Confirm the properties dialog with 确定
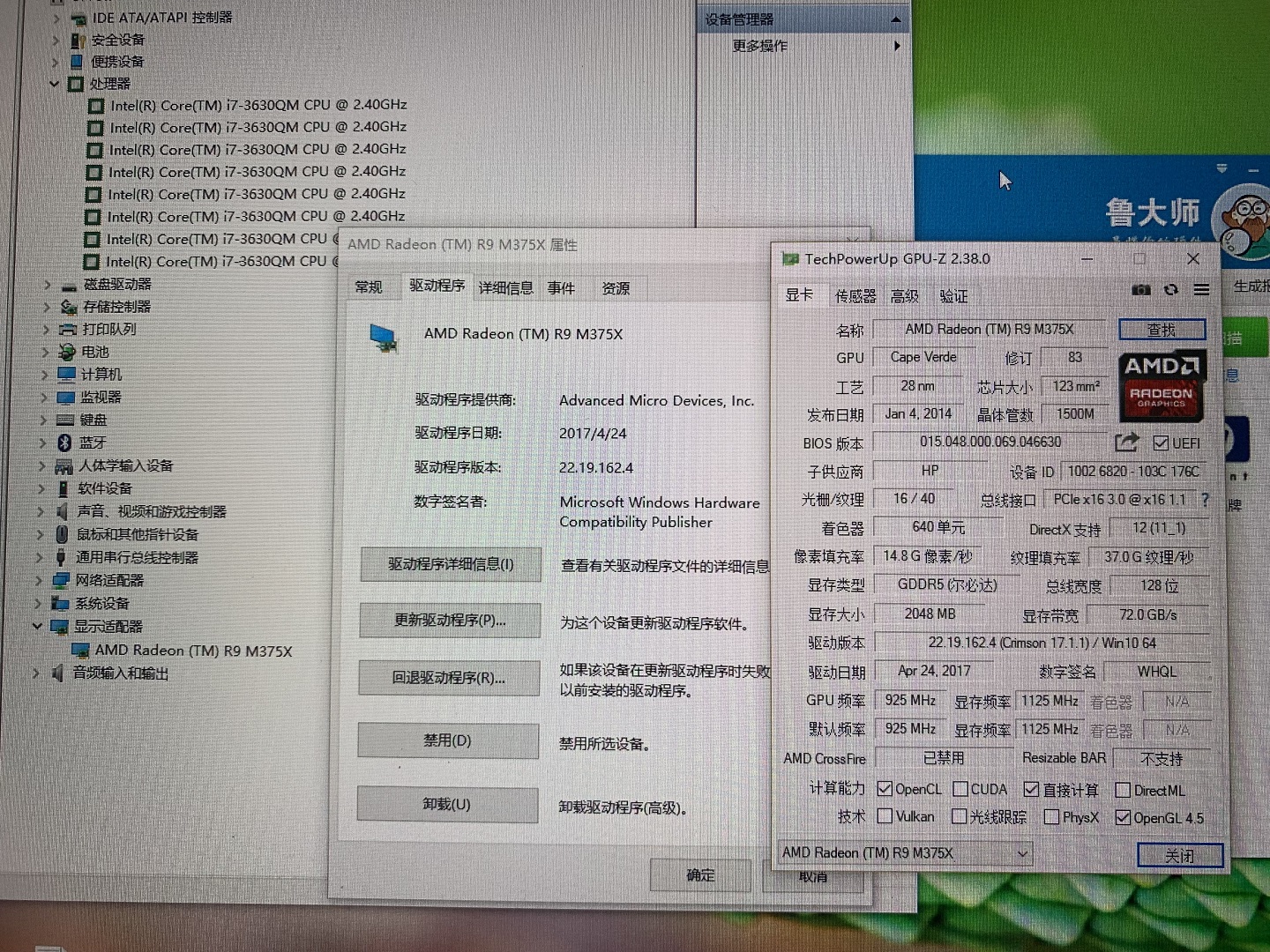Image resolution: width=1270 pixels, height=952 pixels. click(700, 875)
